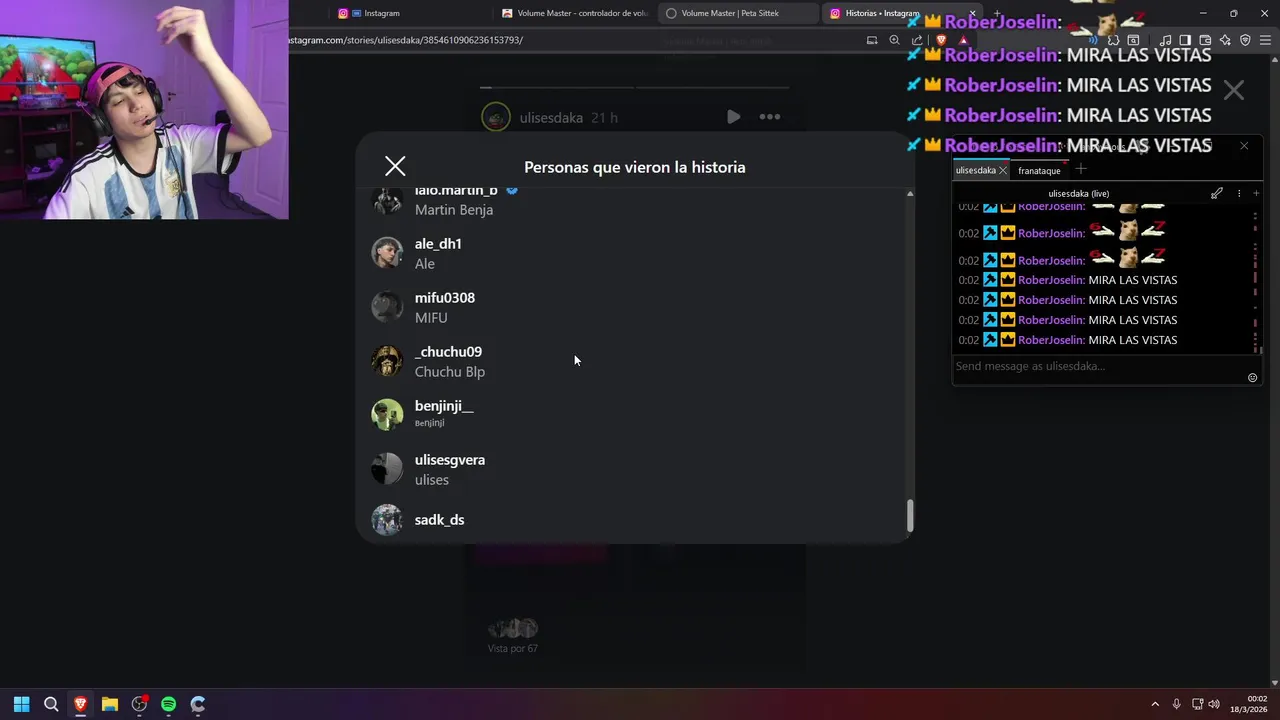The height and width of the screenshot is (720, 1280).
Task: Click the viewer avatars above 'Vista por 67'
Action: [x=512, y=629]
